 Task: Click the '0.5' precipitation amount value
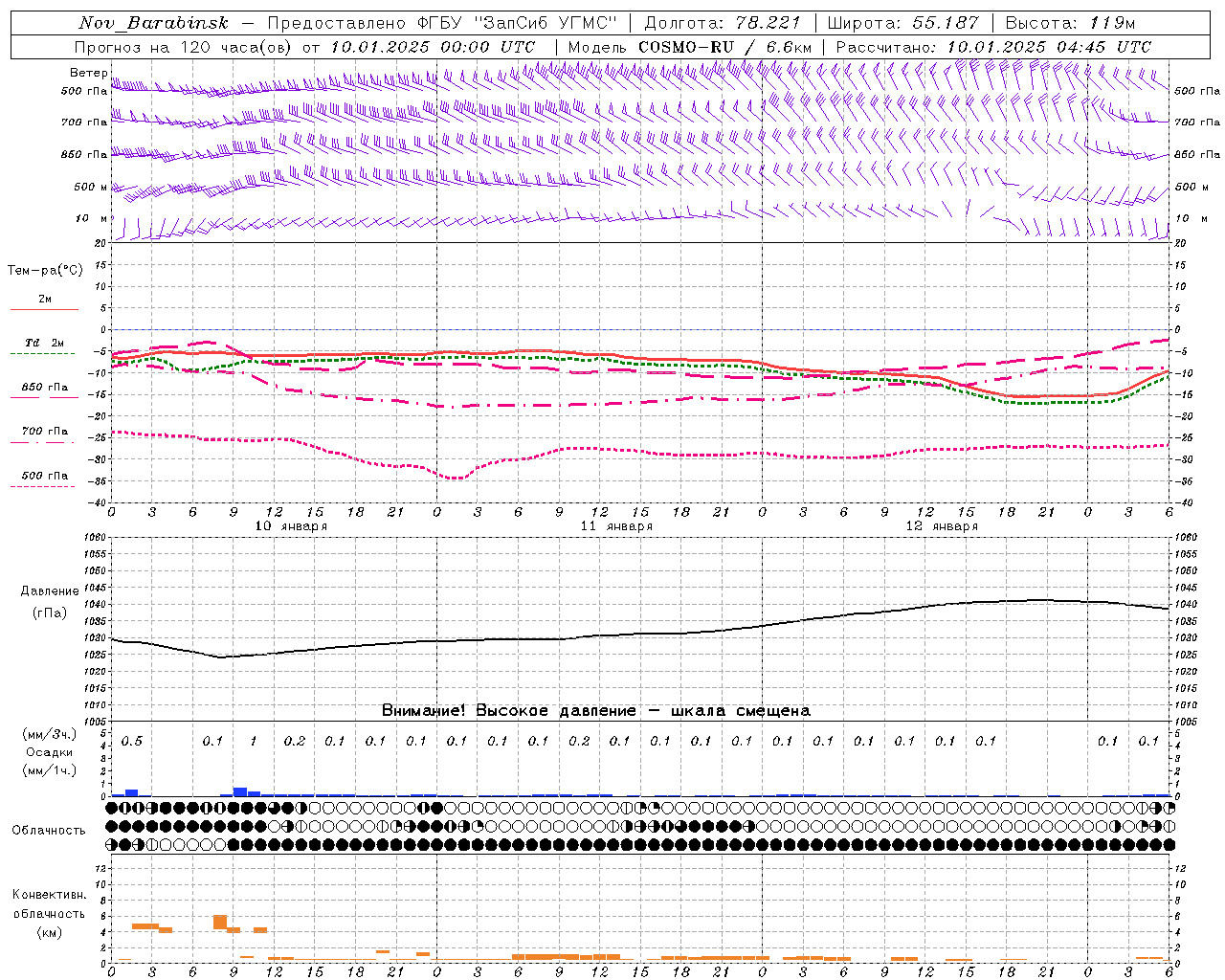131,741
